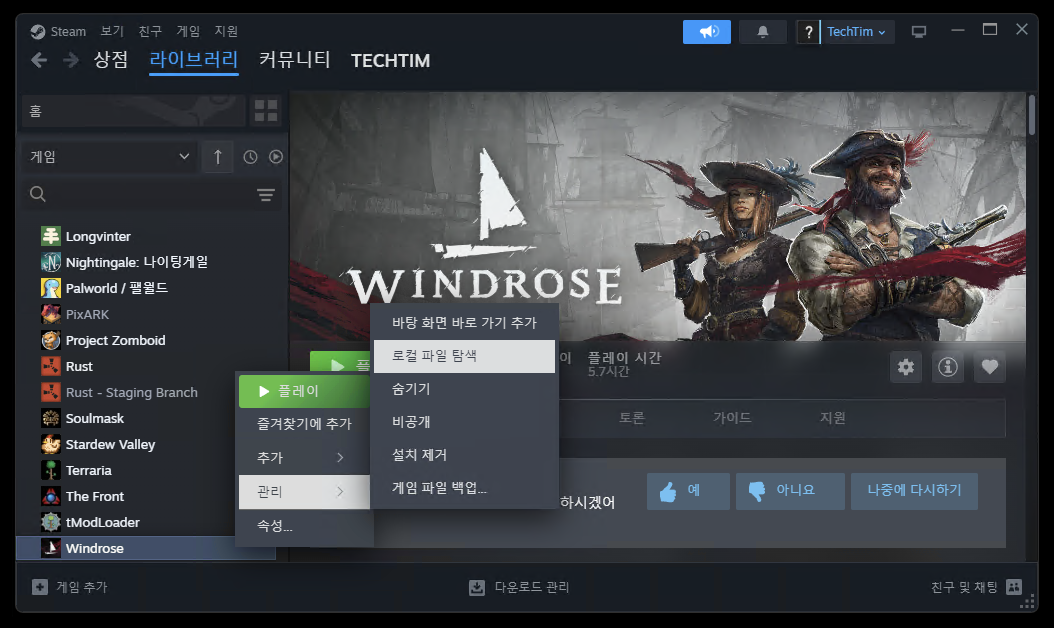Click the 홈 library home button
Image resolution: width=1054 pixels, height=628 pixels.
click(134, 110)
